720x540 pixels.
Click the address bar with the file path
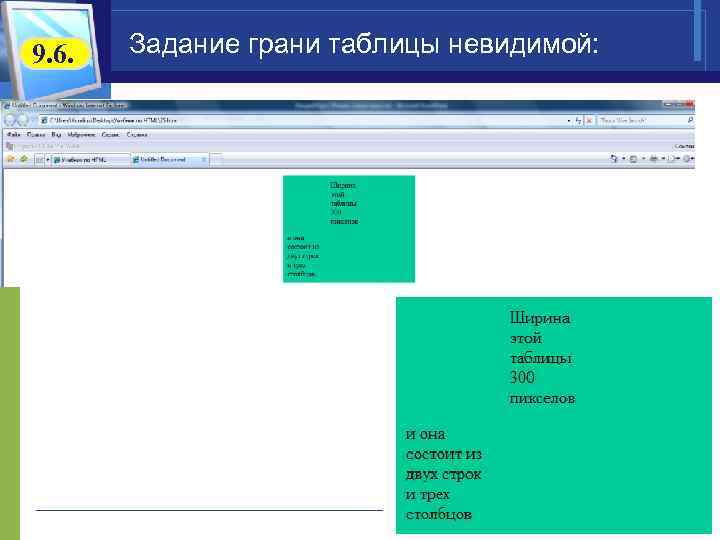tap(303, 120)
